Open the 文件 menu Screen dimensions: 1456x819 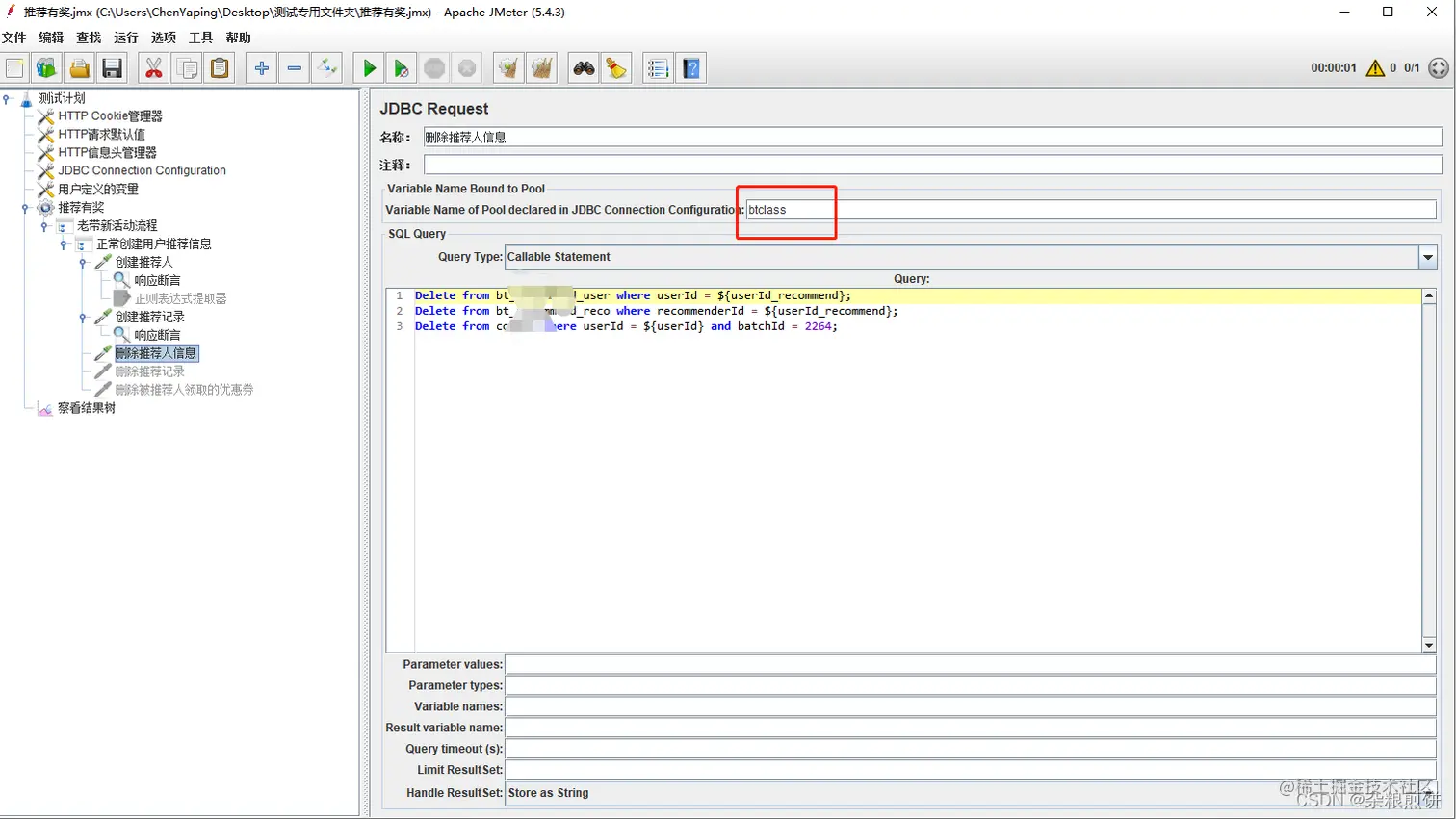click(x=14, y=38)
